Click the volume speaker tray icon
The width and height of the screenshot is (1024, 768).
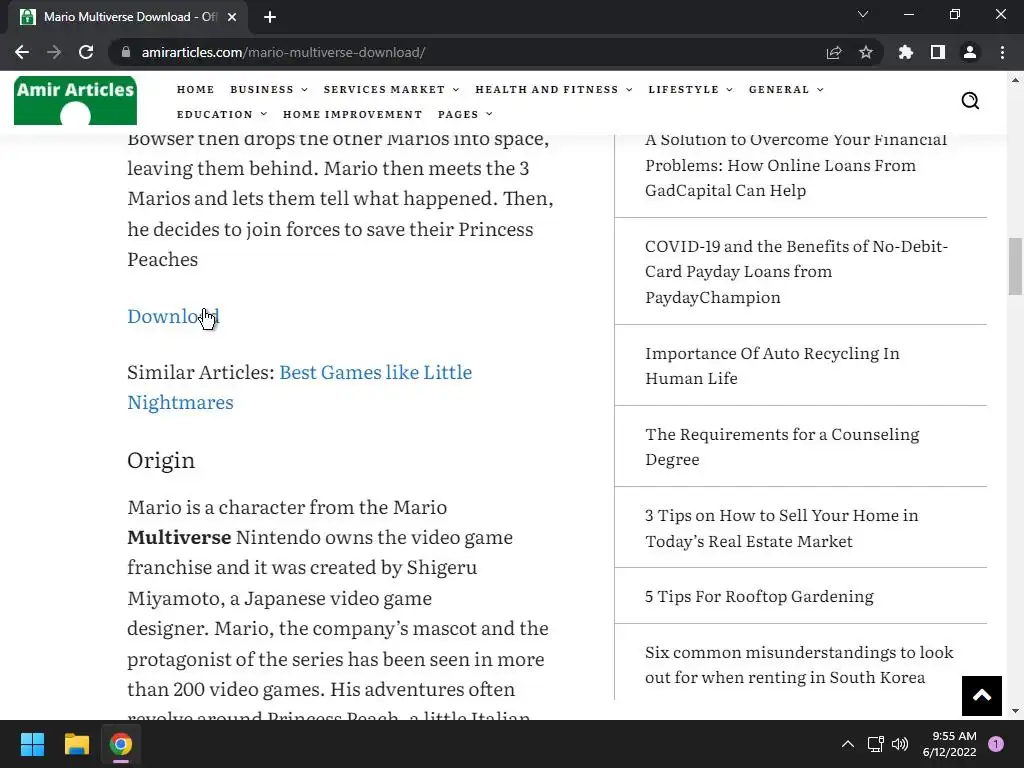point(900,744)
